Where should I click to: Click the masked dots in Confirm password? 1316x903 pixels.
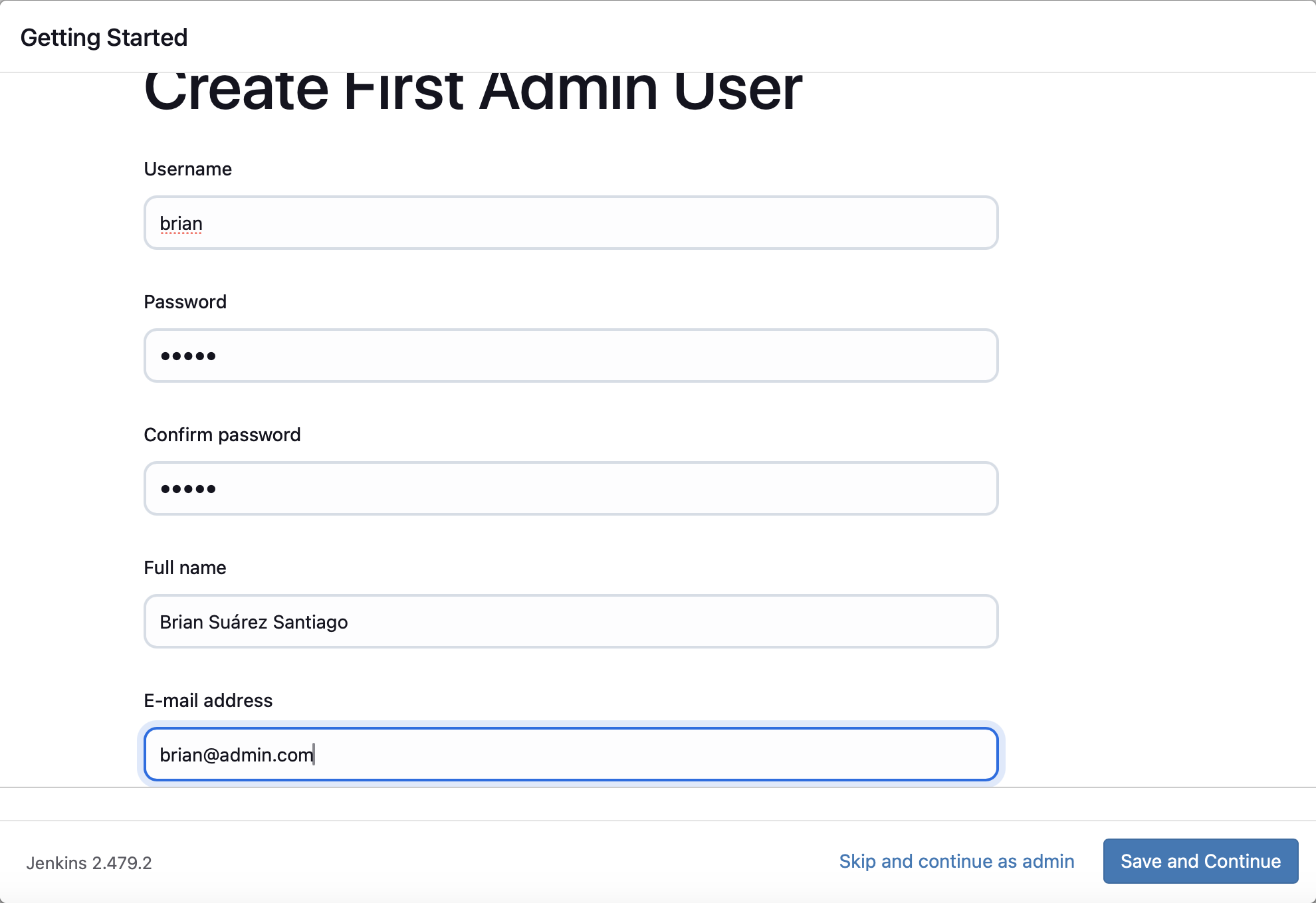pos(188,490)
